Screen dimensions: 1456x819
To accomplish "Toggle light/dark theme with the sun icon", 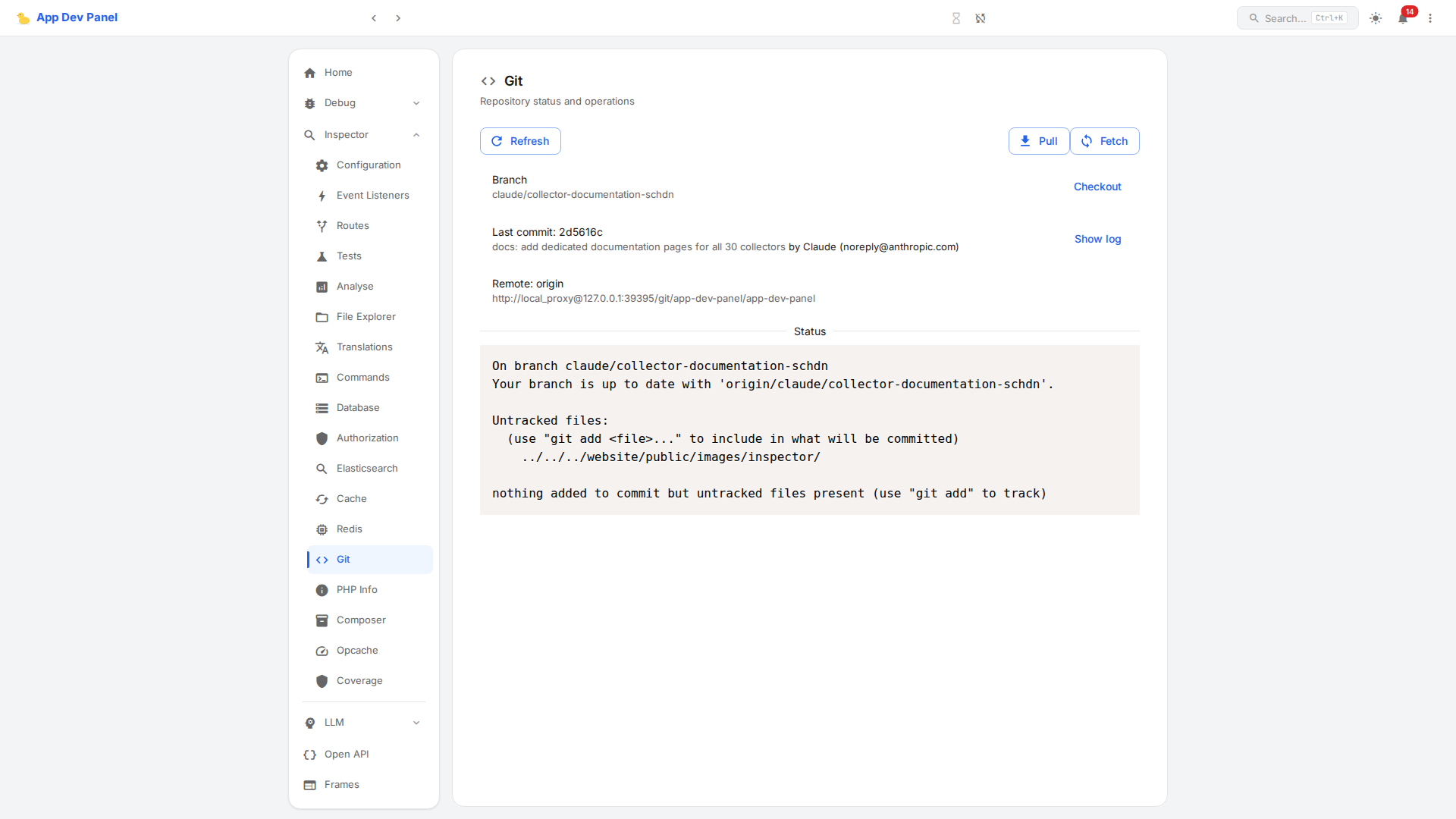I will tap(1375, 18).
